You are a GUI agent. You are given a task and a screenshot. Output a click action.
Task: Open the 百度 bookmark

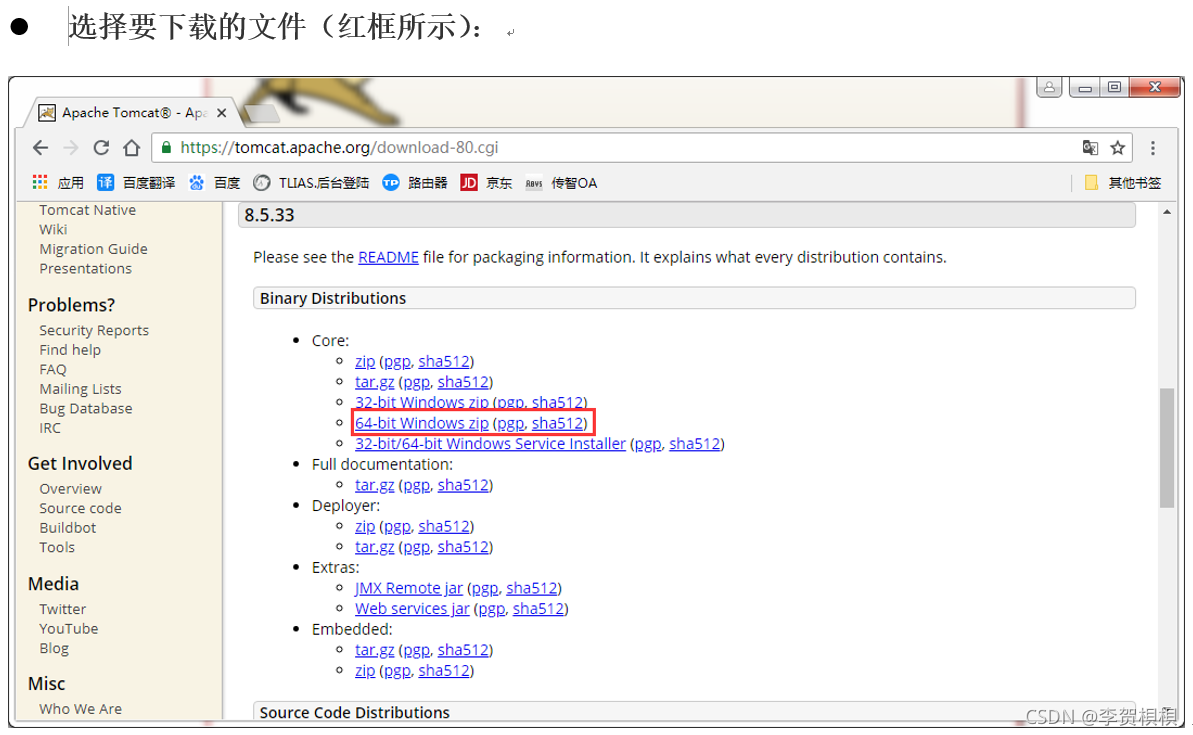[x=215, y=183]
